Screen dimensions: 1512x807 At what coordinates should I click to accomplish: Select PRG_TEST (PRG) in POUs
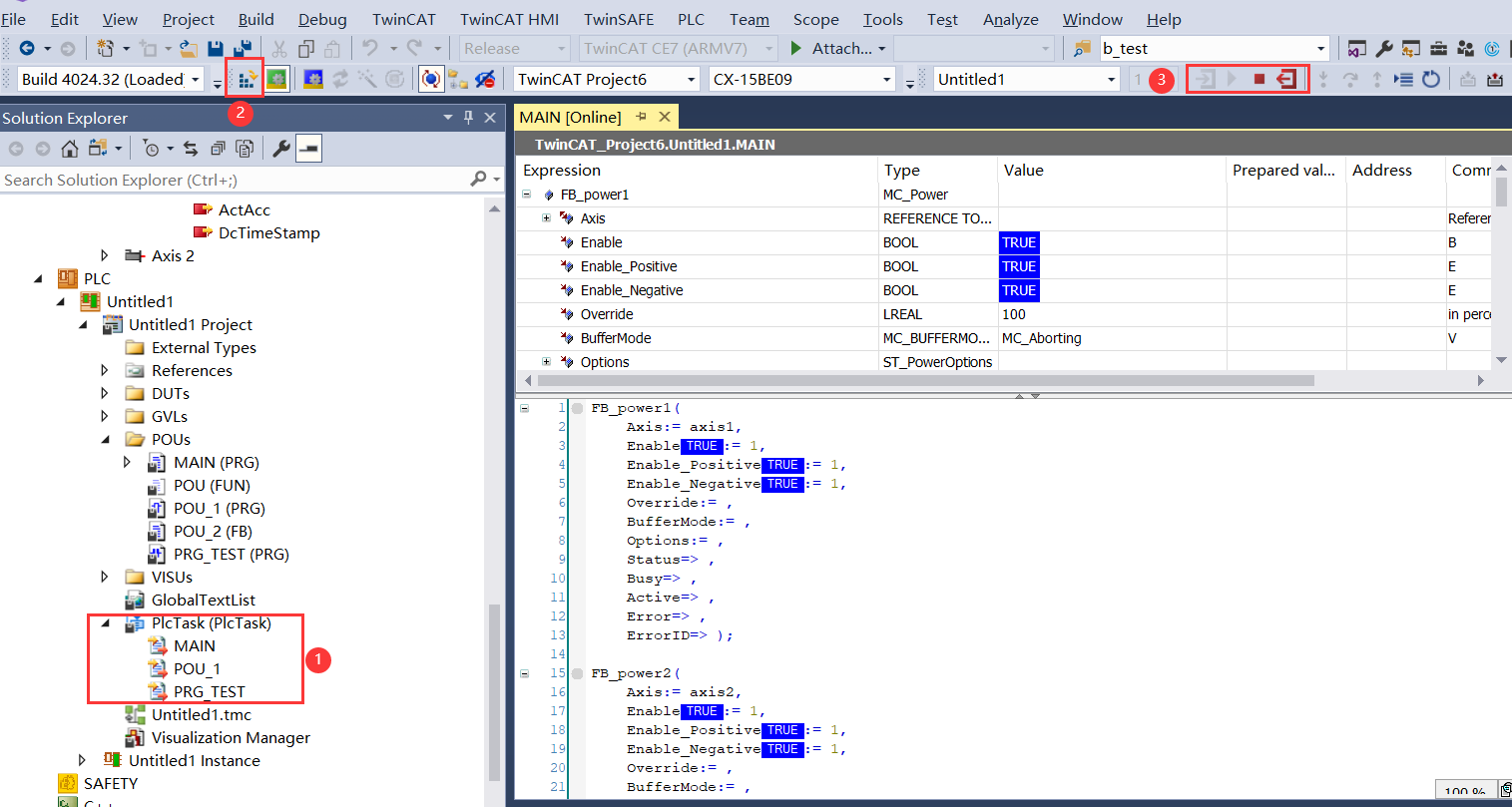pos(231,554)
